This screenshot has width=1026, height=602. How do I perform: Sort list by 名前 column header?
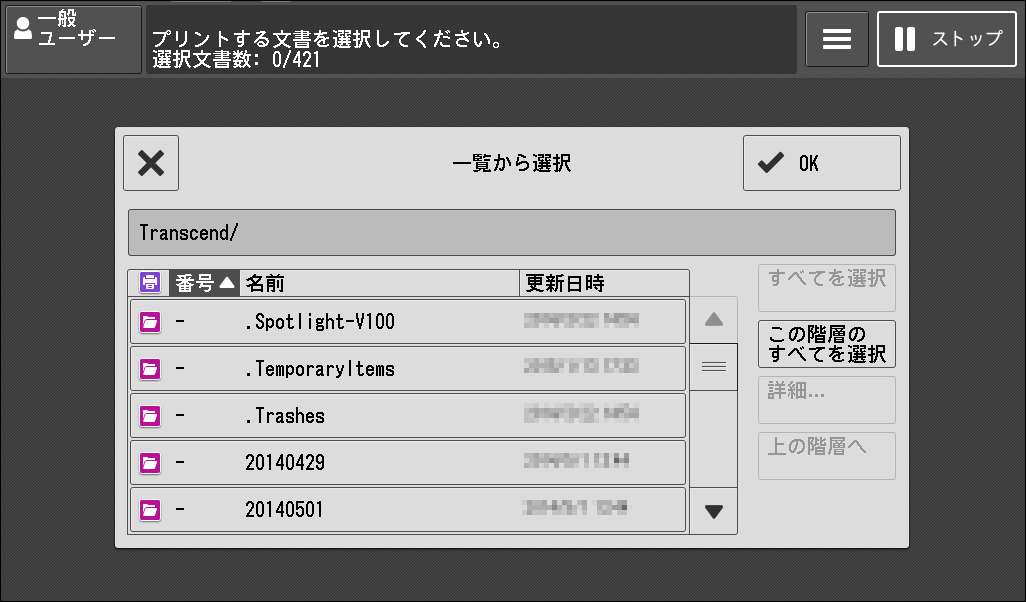[380, 283]
